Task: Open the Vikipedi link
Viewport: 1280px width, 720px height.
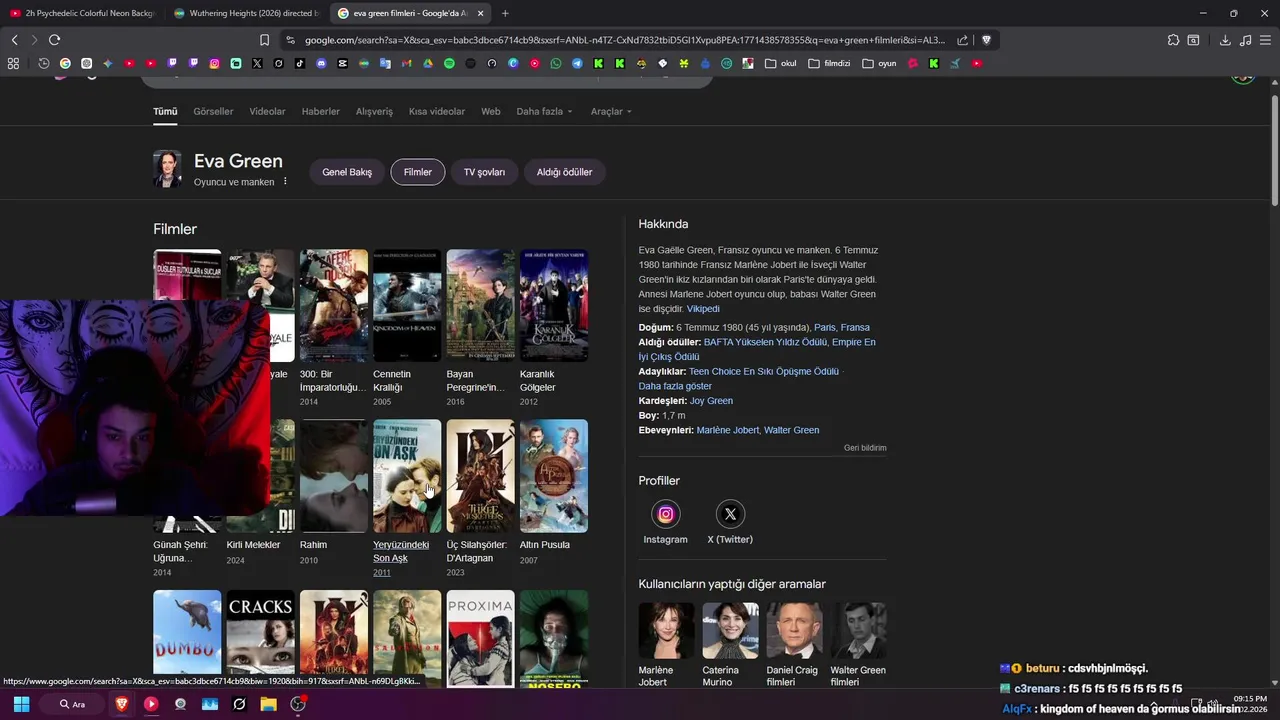Action: click(x=703, y=309)
